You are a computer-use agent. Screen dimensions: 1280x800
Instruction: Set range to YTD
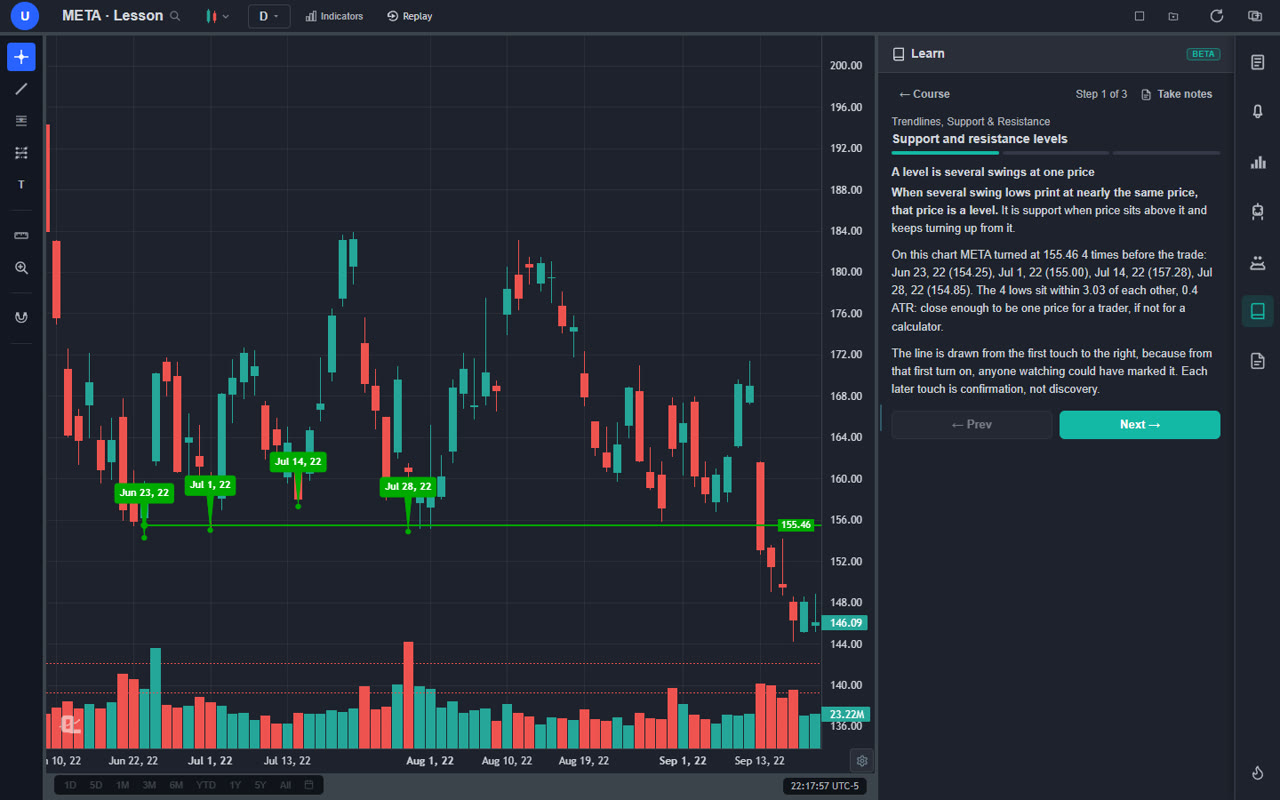pyautogui.click(x=206, y=785)
